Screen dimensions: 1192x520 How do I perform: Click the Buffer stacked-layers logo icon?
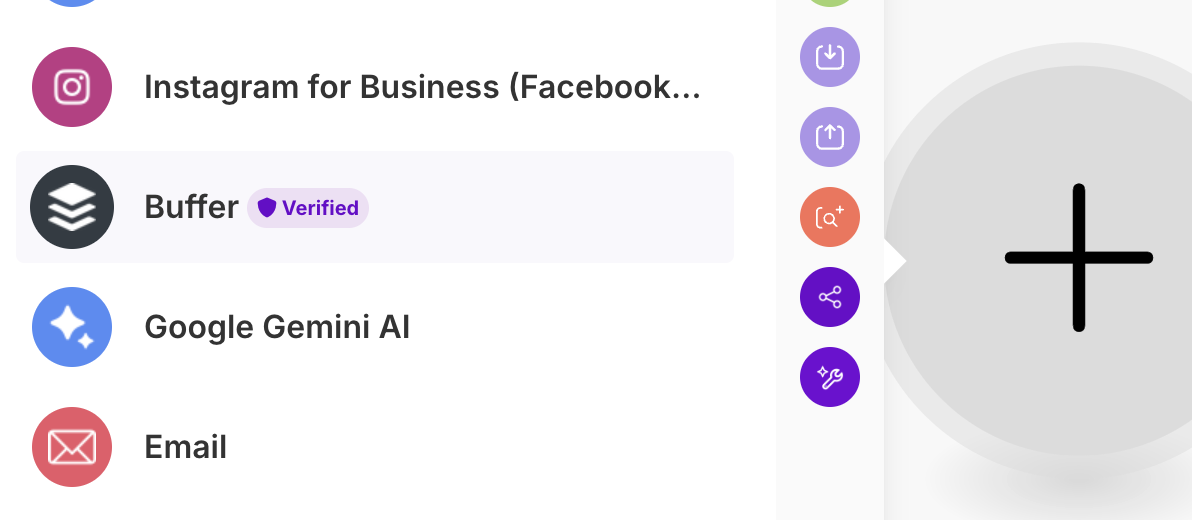(72, 207)
